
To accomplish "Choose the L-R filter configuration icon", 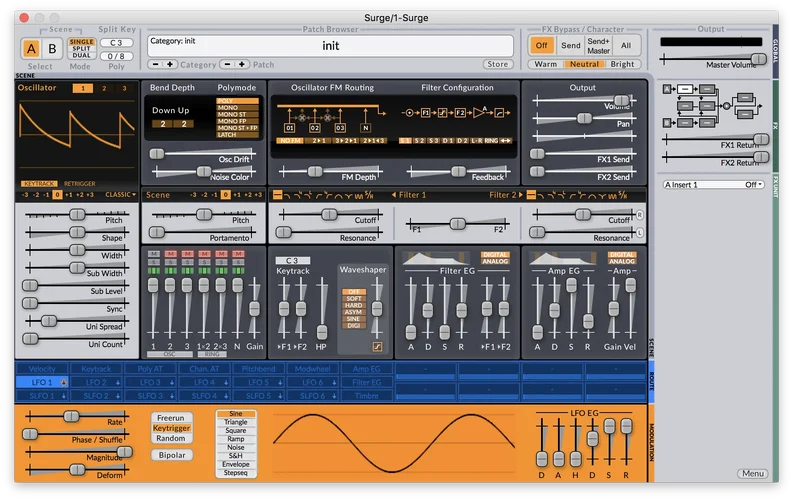I will click(x=477, y=141).
